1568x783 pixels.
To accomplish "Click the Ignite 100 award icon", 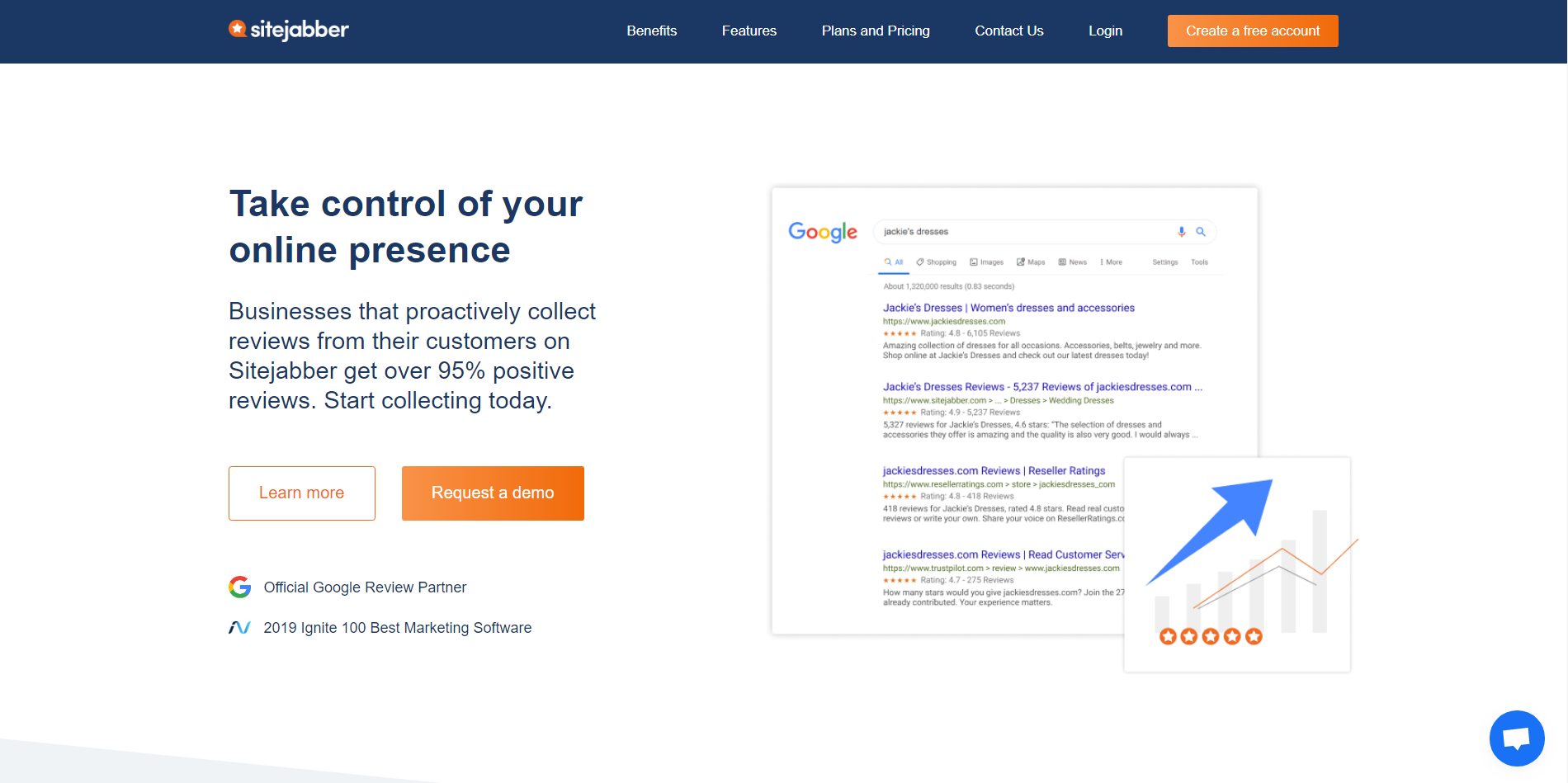I will pyautogui.click(x=239, y=628).
